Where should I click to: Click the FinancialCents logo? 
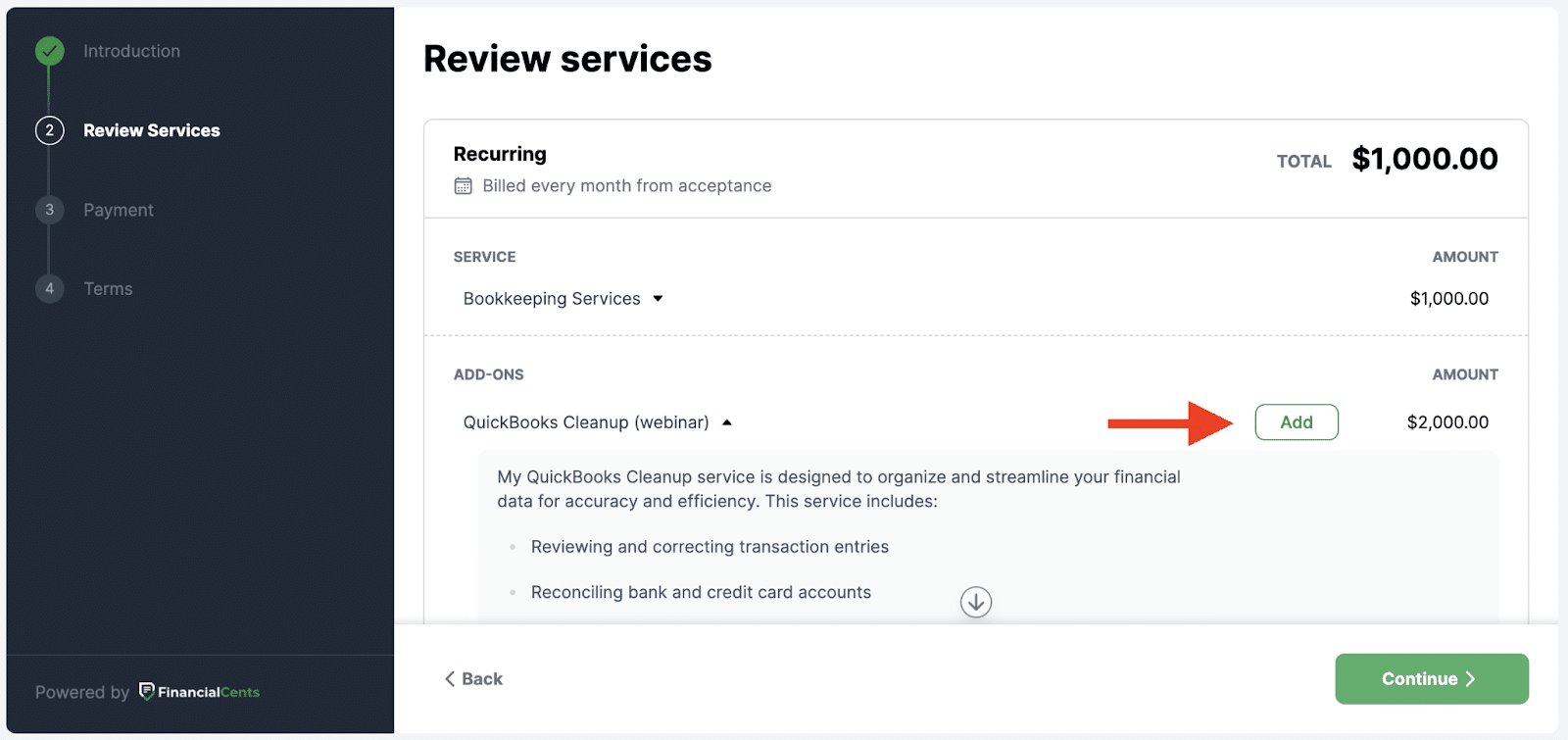(x=199, y=692)
